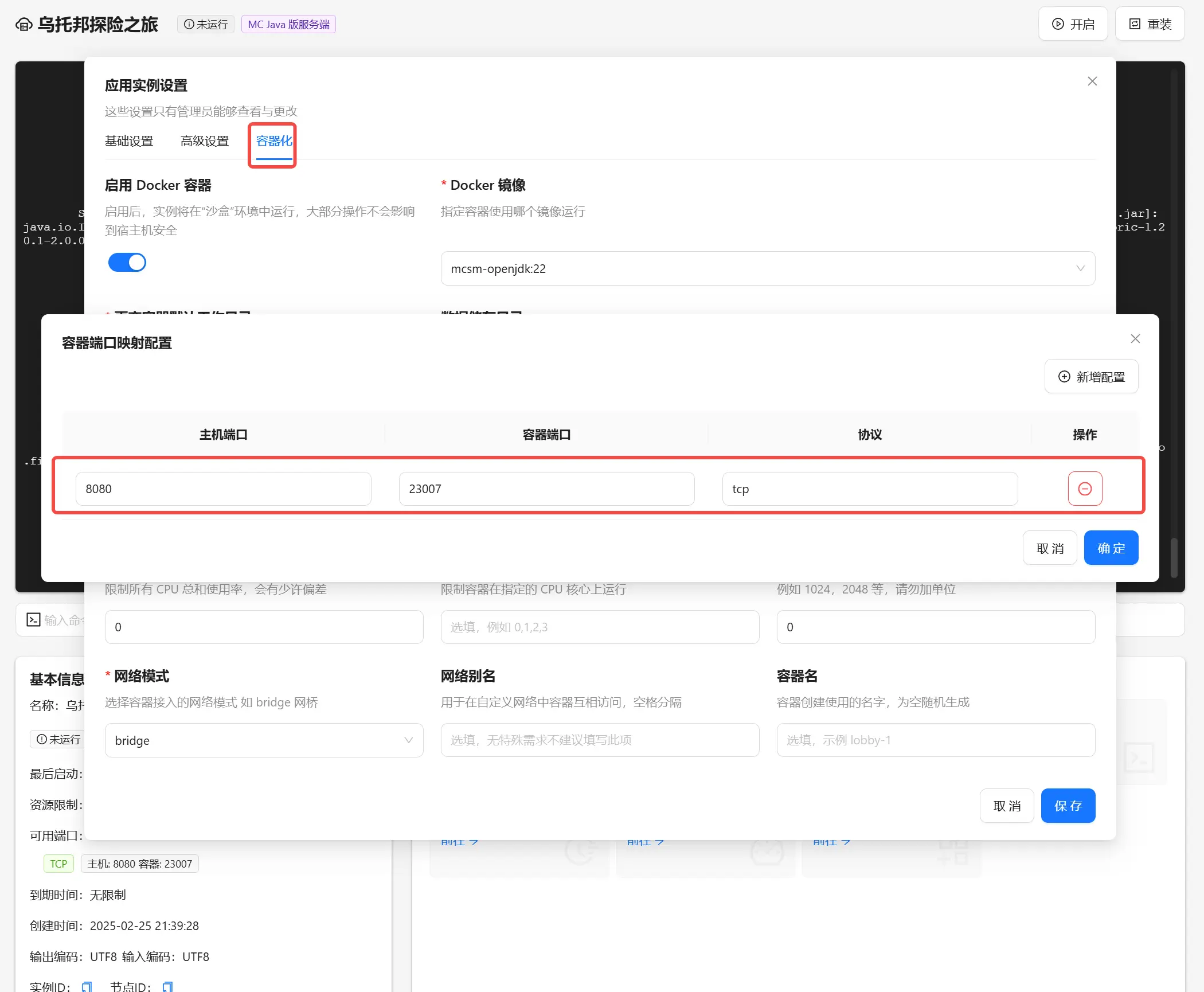Click the 容器名 input field

pyautogui.click(x=936, y=740)
